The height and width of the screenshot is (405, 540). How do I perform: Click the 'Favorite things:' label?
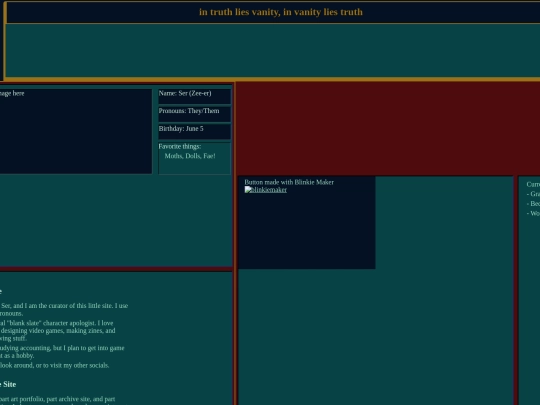click(x=180, y=146)
